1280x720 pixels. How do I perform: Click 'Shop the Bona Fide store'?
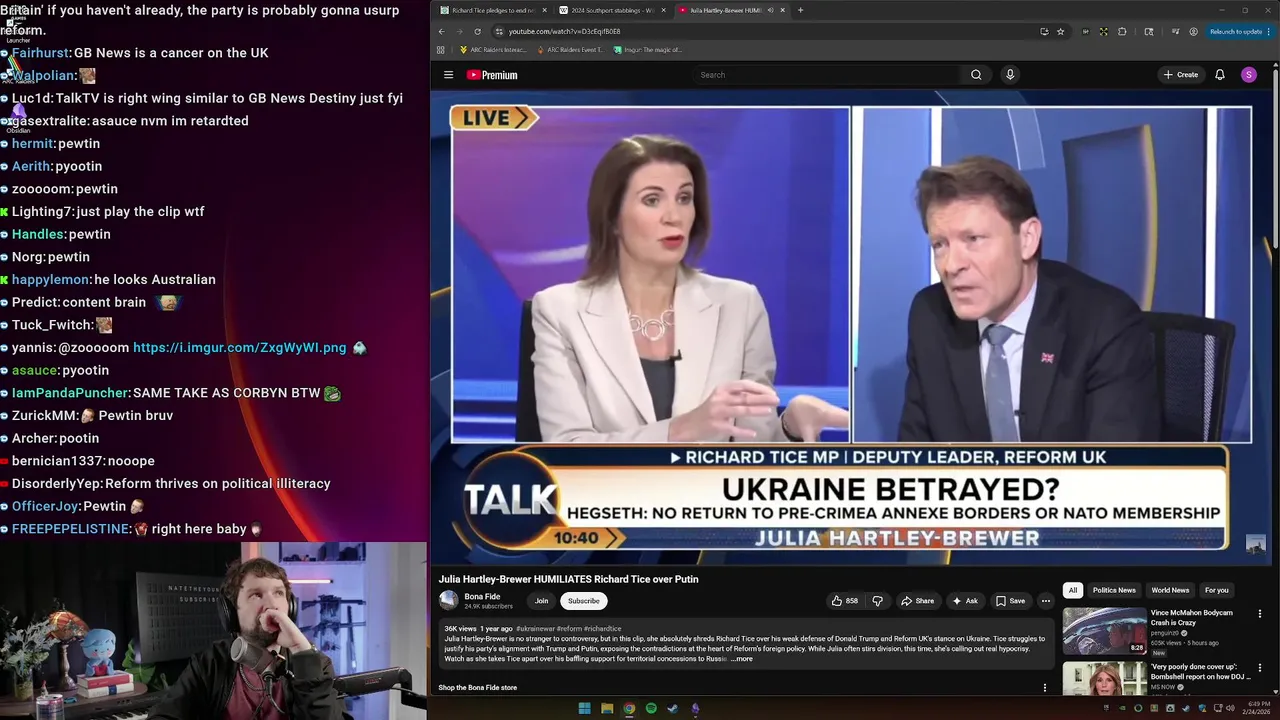(478, 688)
